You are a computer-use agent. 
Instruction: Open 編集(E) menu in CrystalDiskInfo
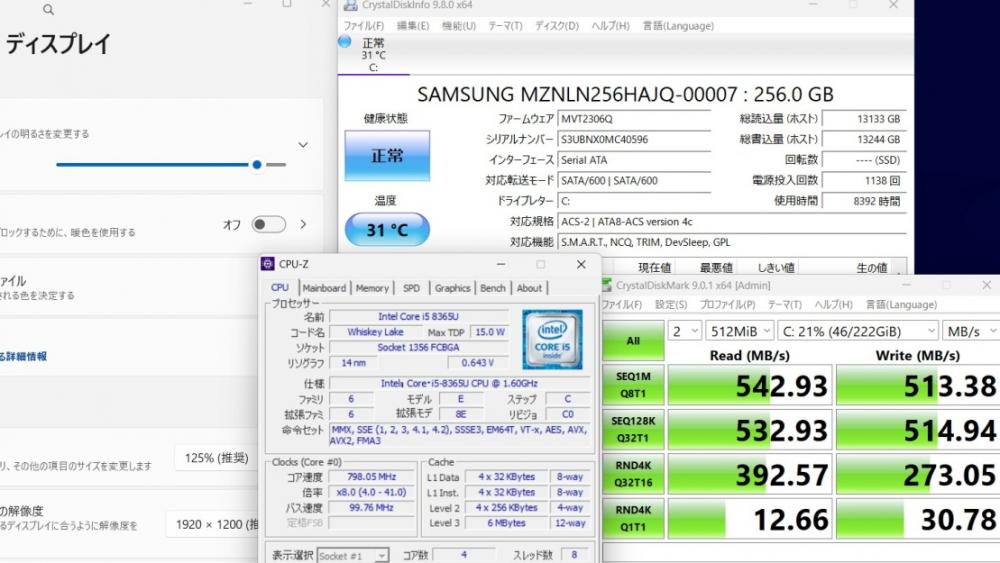pyautogui.click(x=413, y=26)
